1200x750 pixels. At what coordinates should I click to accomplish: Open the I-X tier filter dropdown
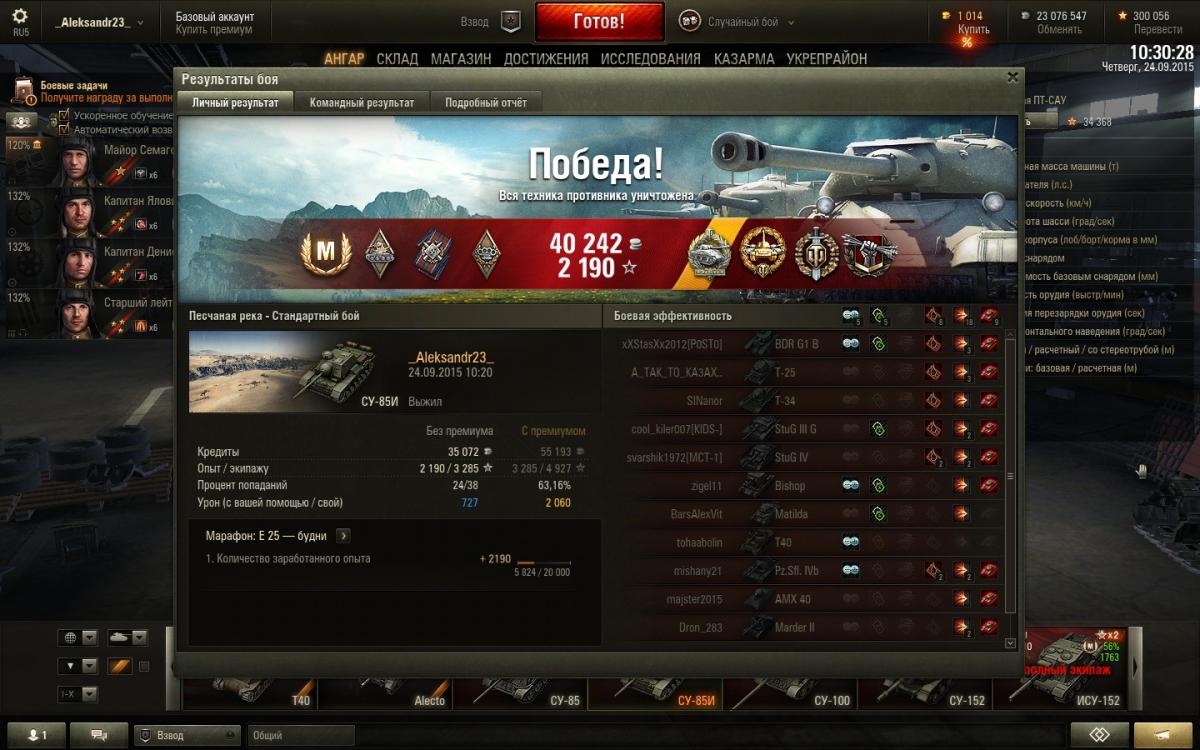pyautogui.click(x=79, y=694)
